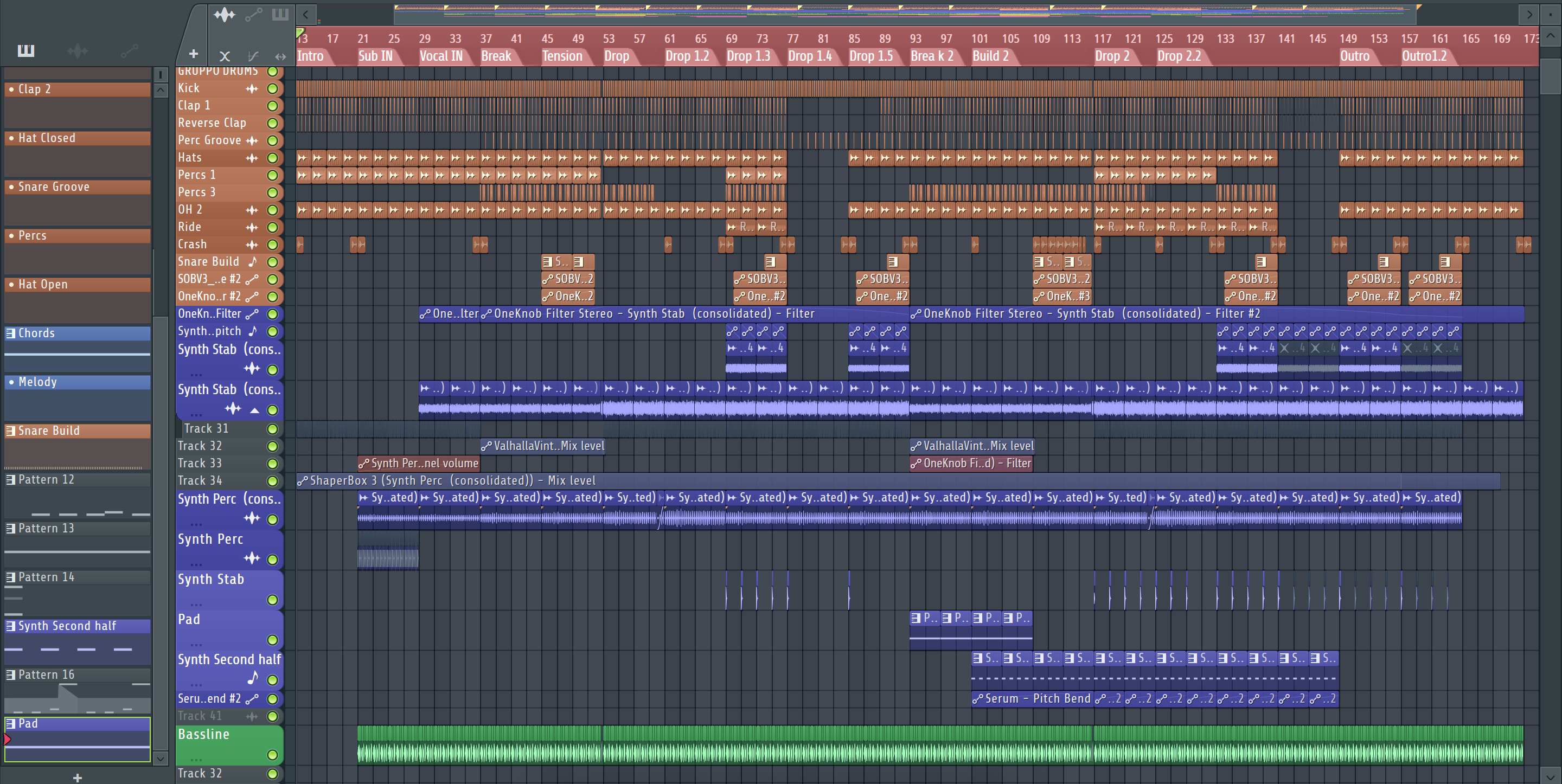Click the crossfade X icon in playlist toolbar
Viewport: 1562px width, 784px height.
coord(225,56)
